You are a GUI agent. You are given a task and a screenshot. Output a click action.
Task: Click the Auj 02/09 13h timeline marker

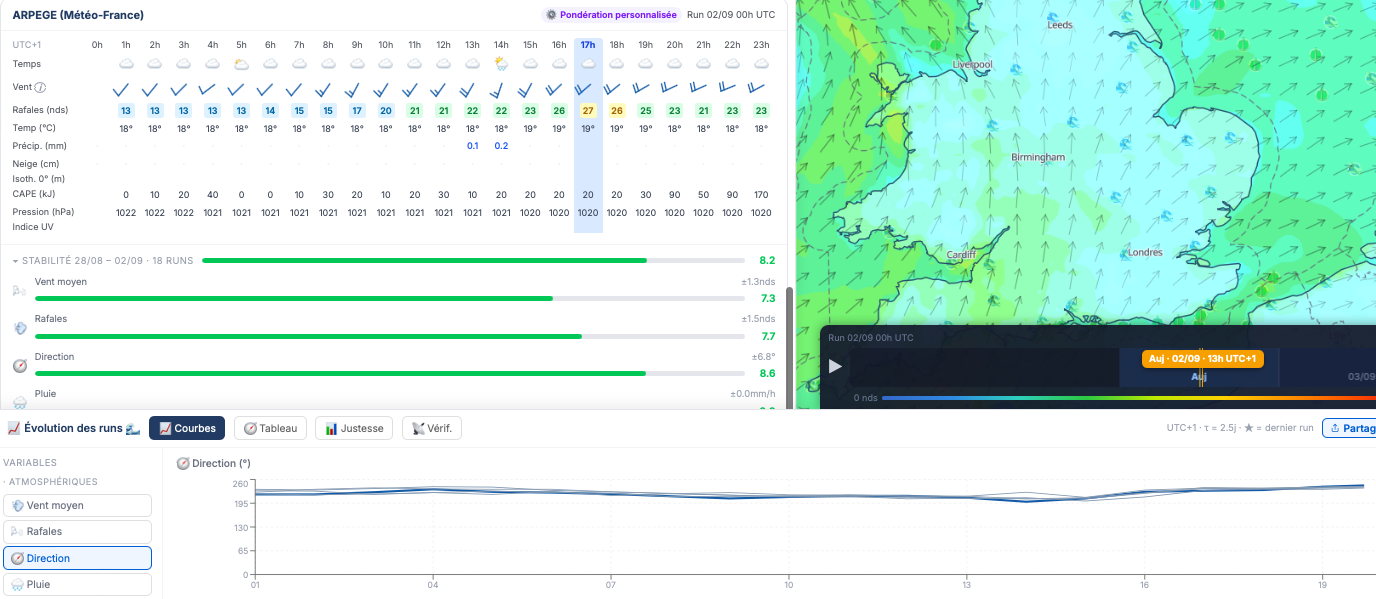[x=1203, y=358]
